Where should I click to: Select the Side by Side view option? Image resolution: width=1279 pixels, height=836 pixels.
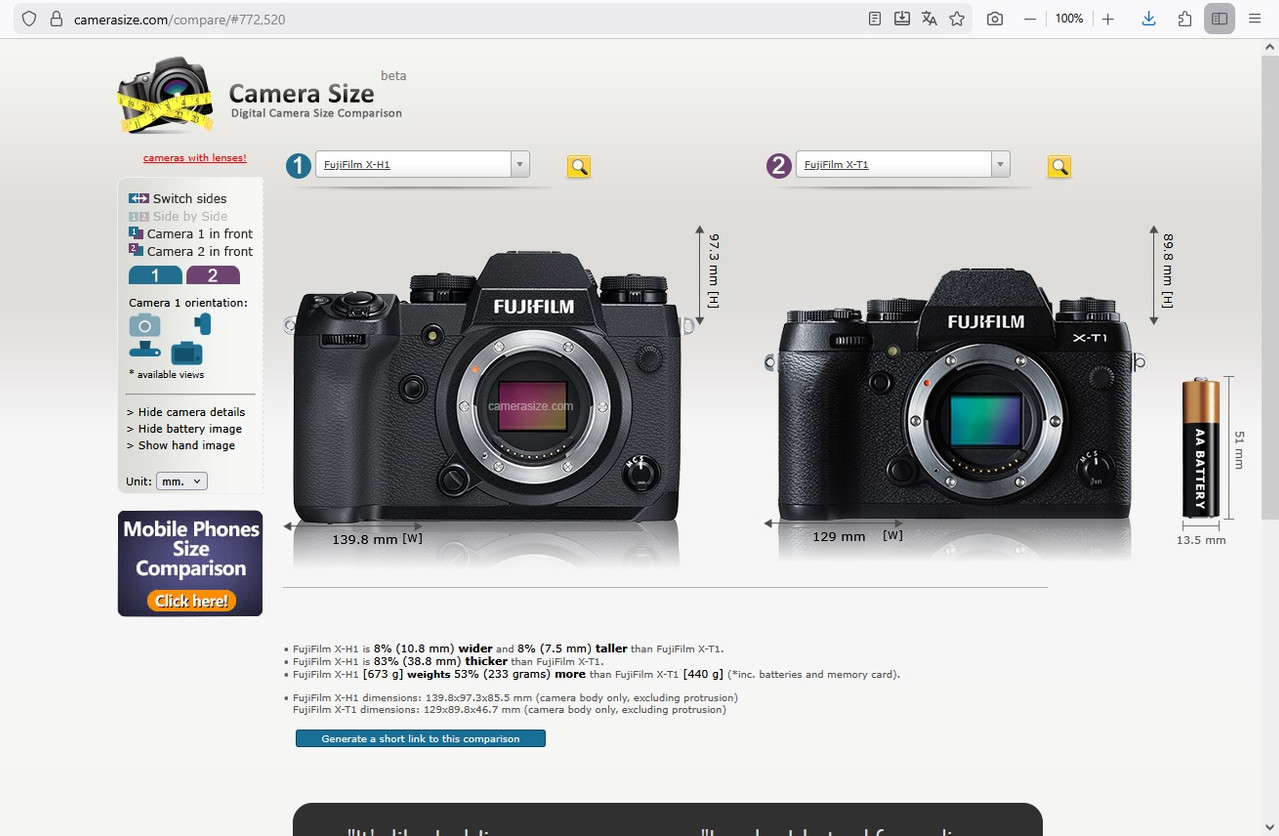[x=178, y=216]
